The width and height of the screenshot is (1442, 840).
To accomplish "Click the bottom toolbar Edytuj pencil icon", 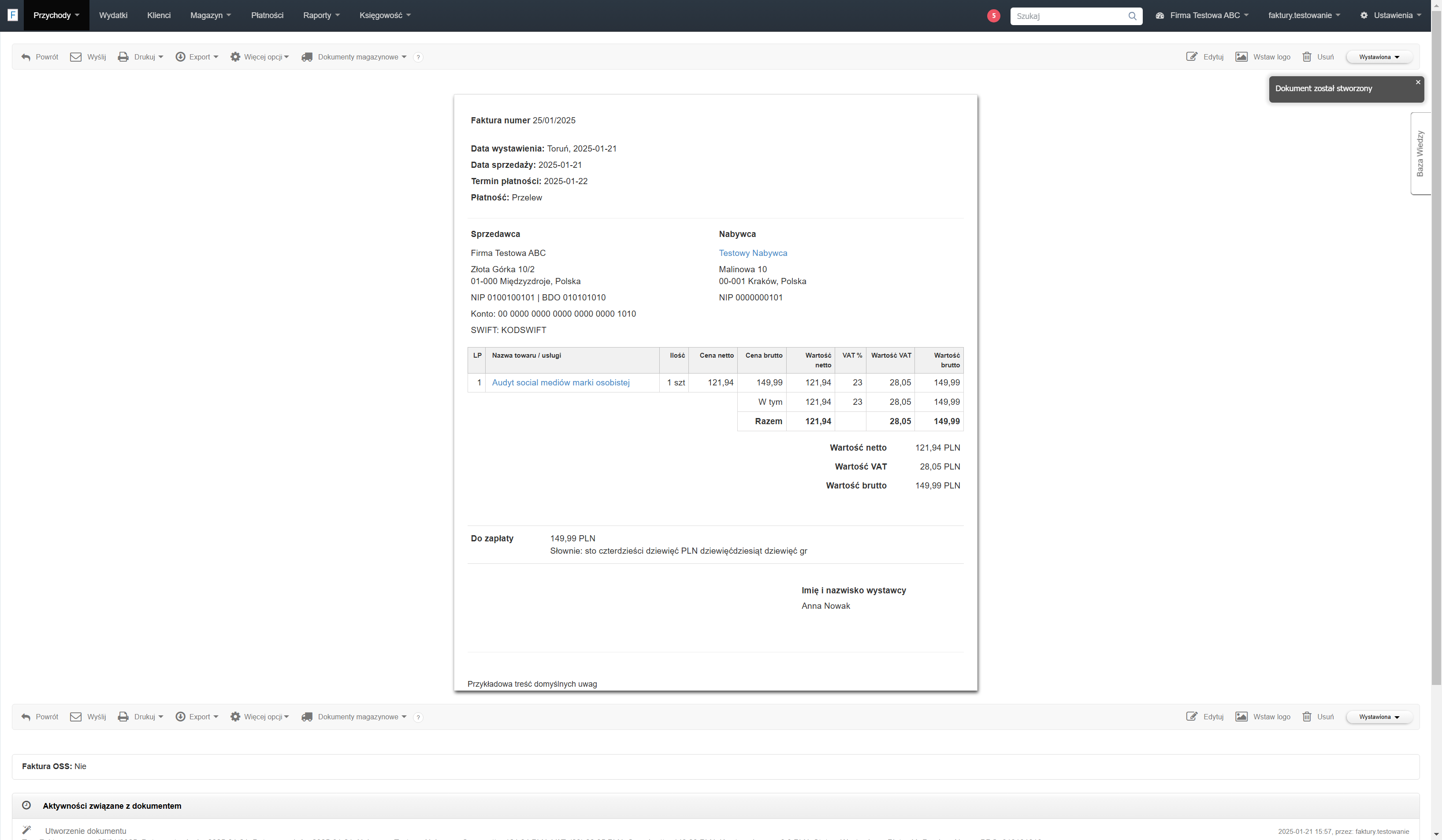I will 1192,717.
